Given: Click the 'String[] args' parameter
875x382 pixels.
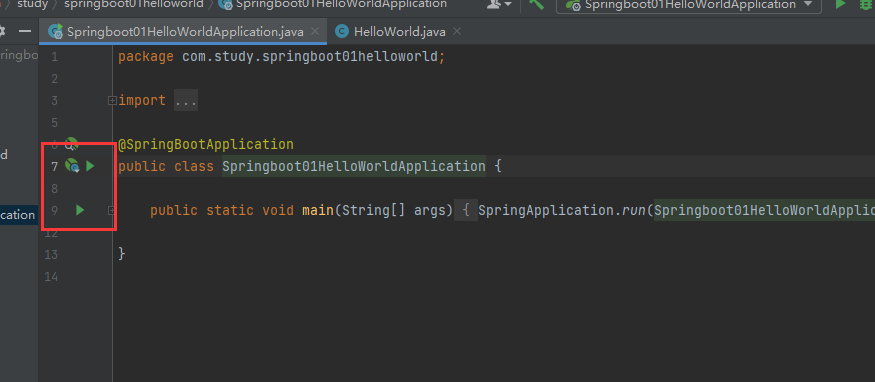Looking at the screenshot, I should point(393,210).
